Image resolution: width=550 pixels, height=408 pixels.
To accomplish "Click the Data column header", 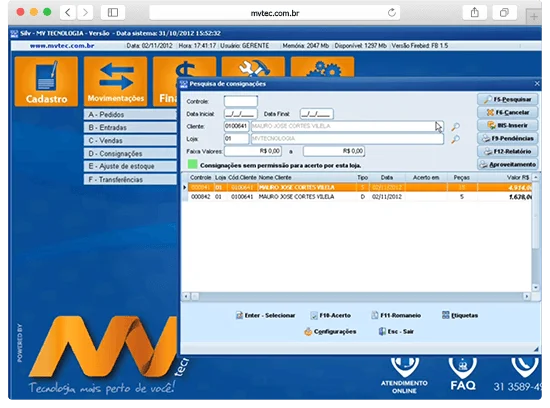I will point(387,178).
